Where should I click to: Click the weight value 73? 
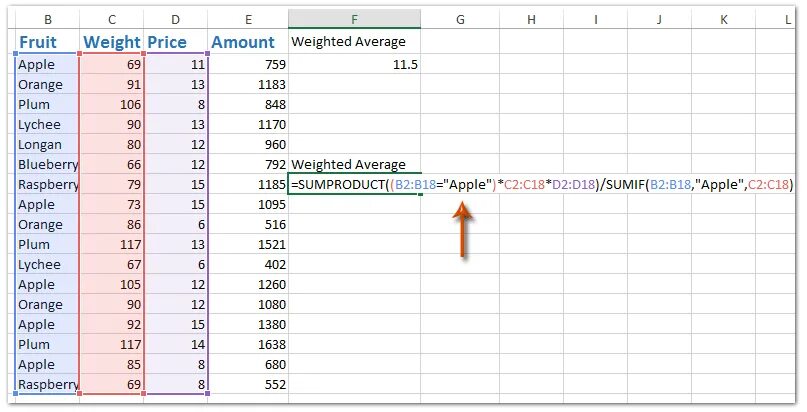click(x=112, y=204)
